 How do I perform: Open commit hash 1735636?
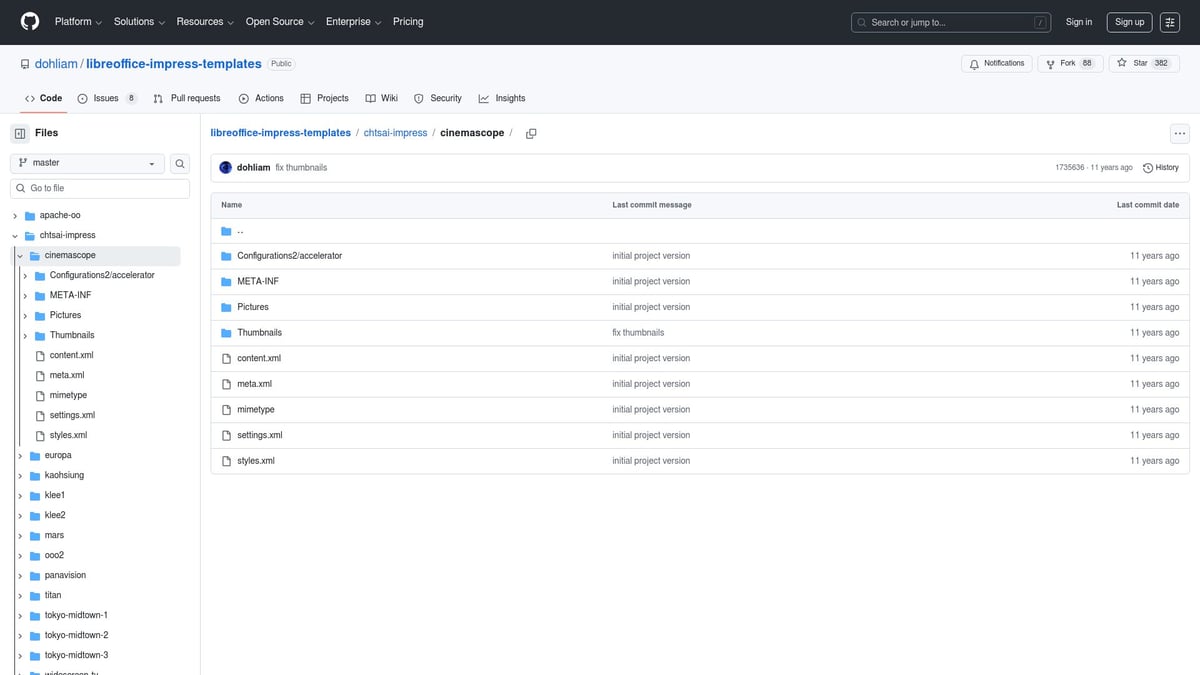coord(1070,167)
